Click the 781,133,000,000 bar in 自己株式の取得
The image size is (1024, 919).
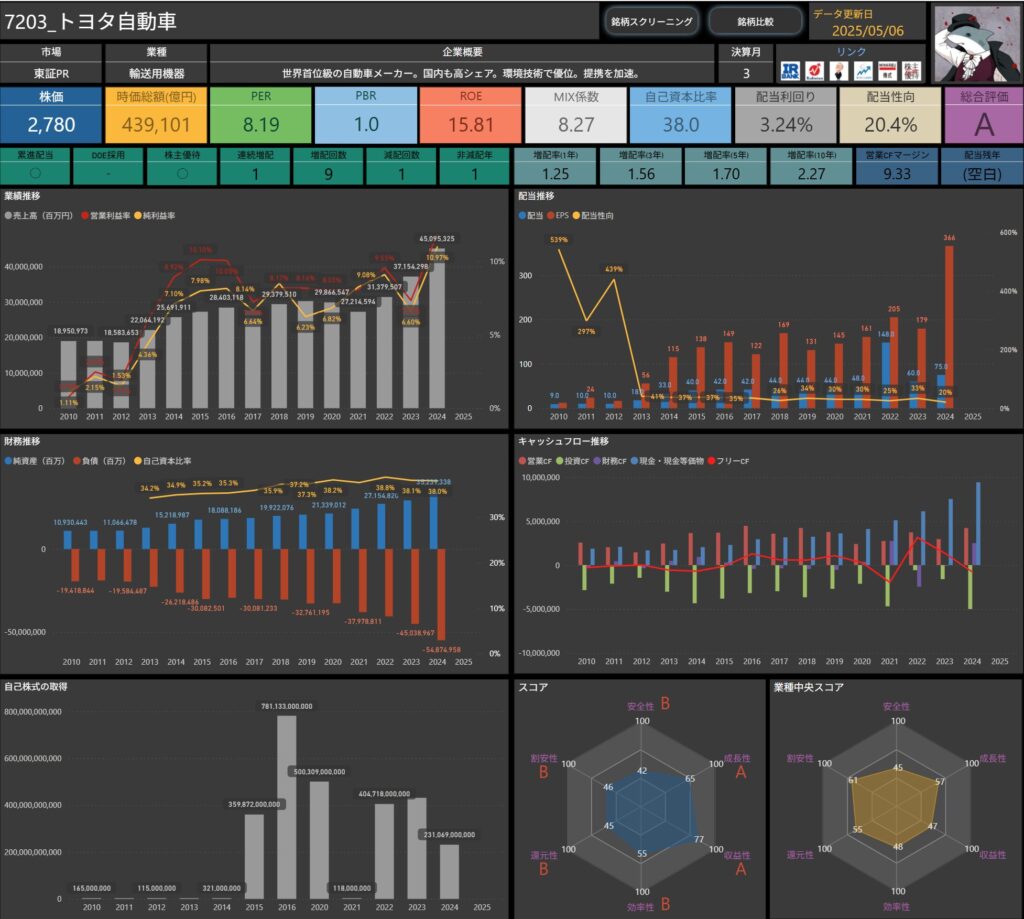click(287, 807)
